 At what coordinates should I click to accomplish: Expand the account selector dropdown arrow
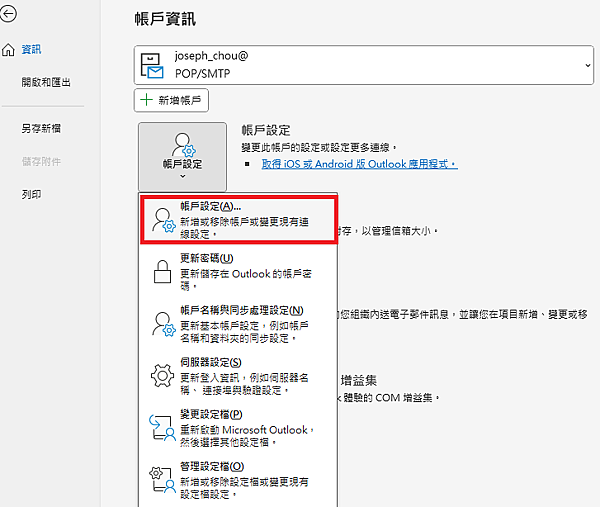(x=588, y=65)
